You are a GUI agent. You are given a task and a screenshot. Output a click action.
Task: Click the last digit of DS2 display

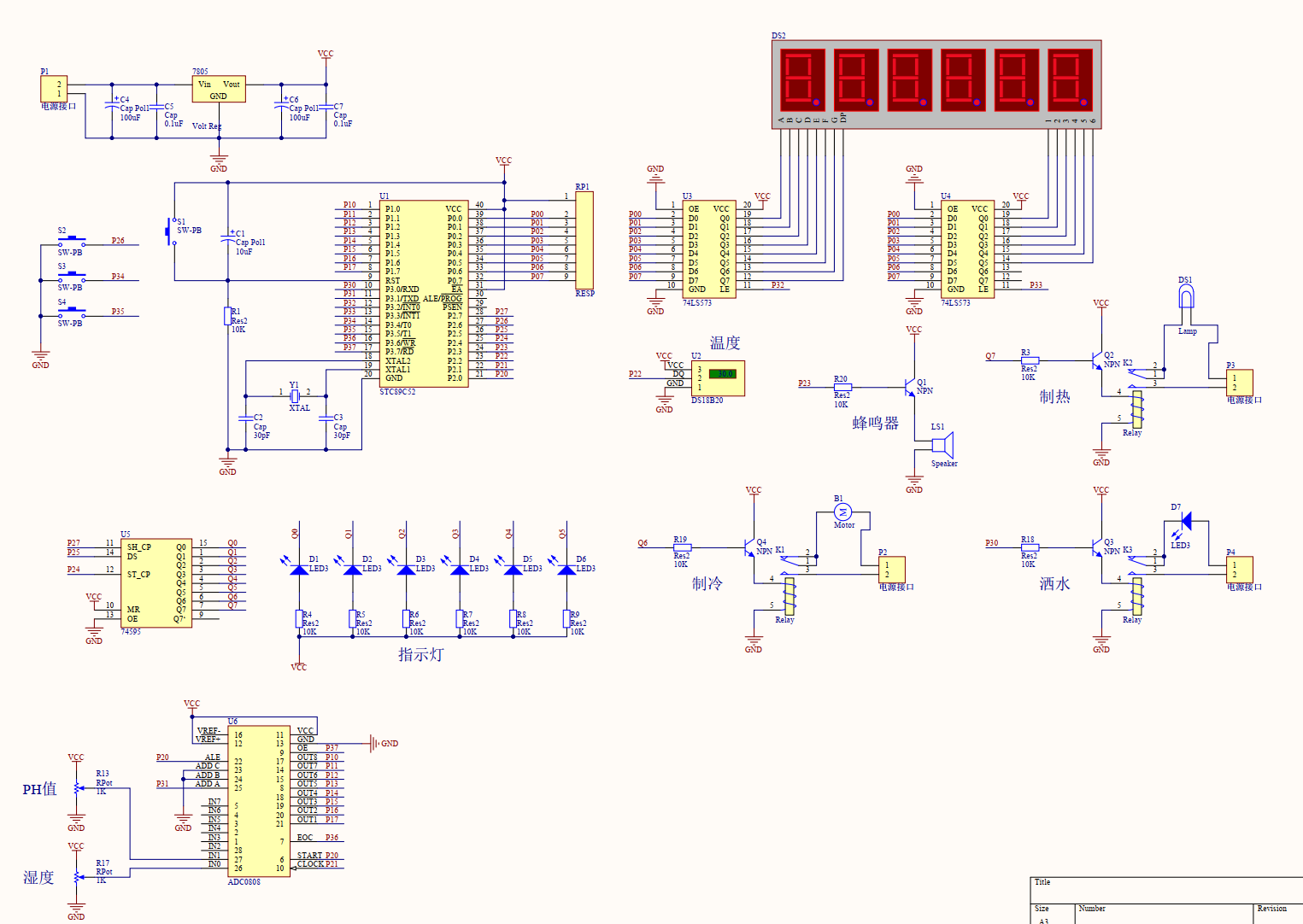[x=1070, y=80]
